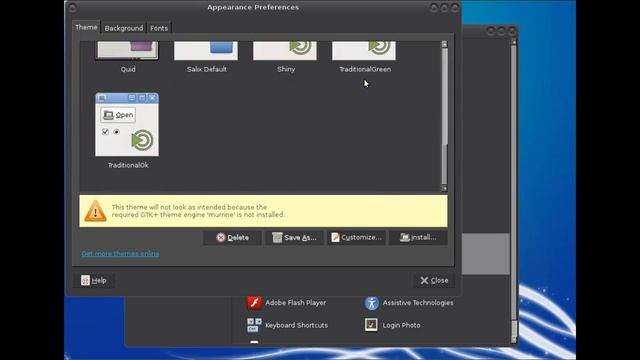Screen dimensions: 640x360
Task: Choose the Shiny theme thumbnail
Action: coord(285,50)
